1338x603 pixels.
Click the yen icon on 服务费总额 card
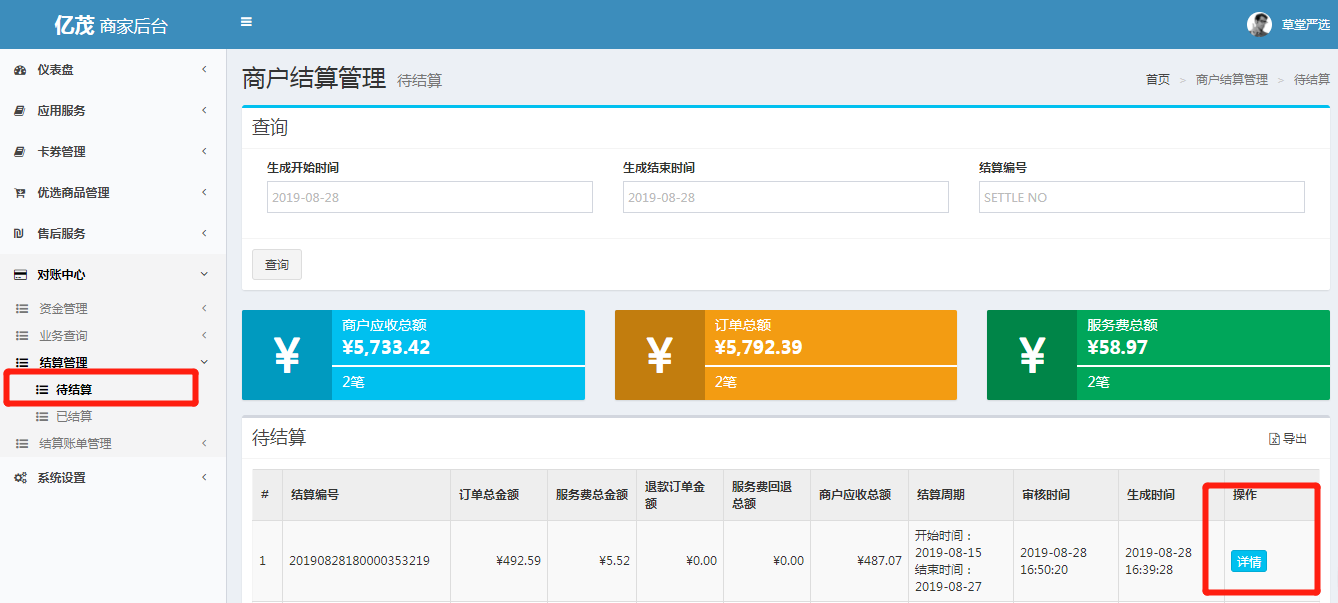point(1032,355)
